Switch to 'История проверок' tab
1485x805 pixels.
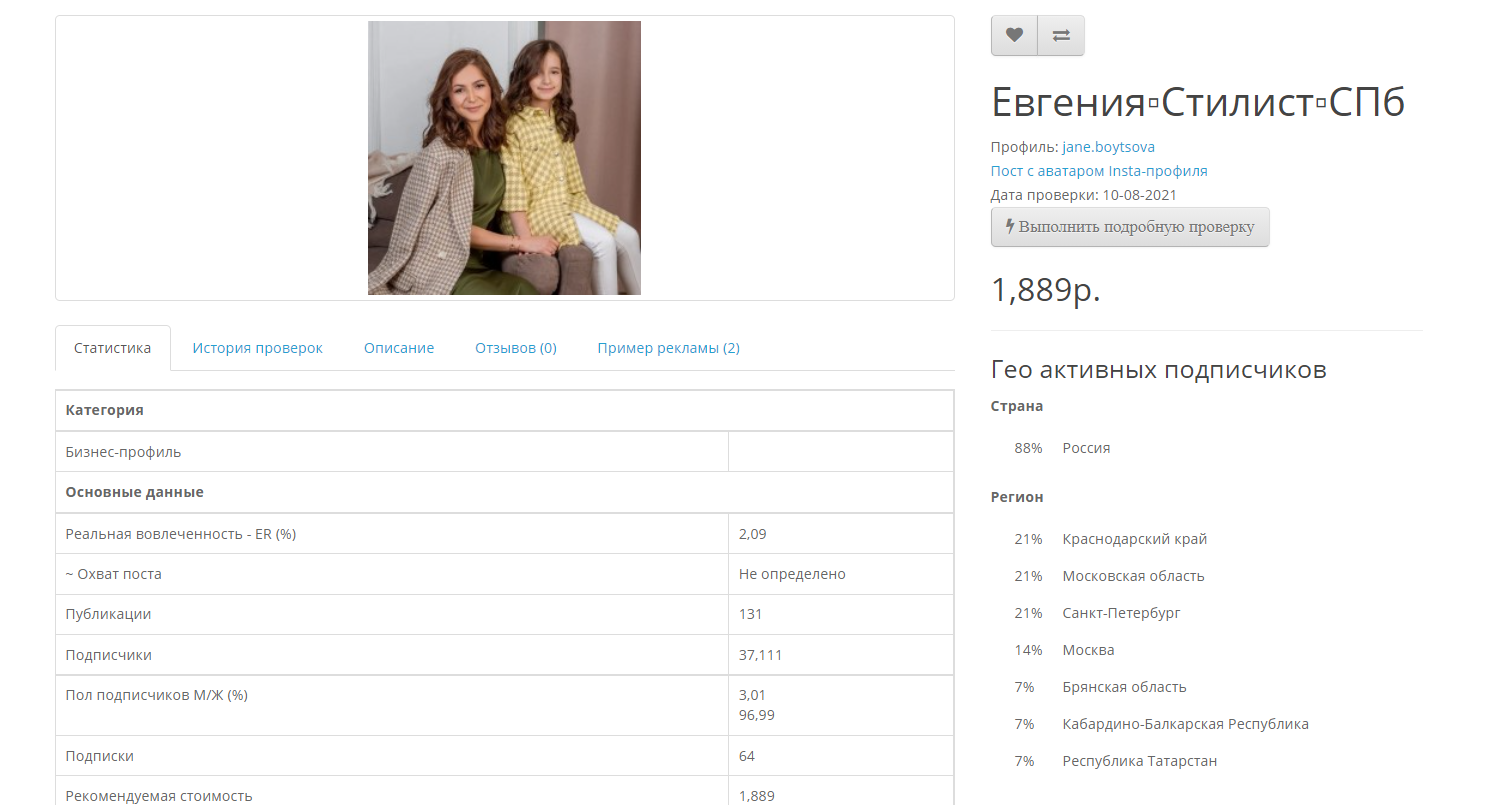[x=258, y=348]
